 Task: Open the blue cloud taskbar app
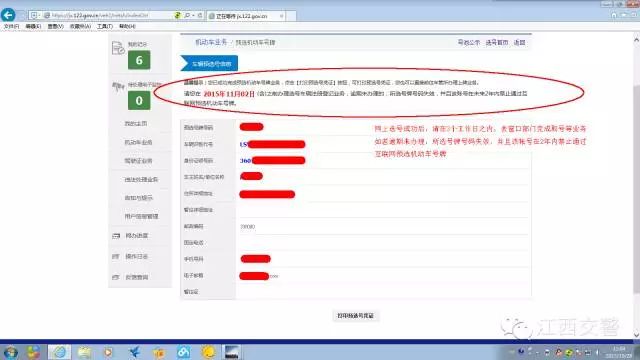[183, 352]
